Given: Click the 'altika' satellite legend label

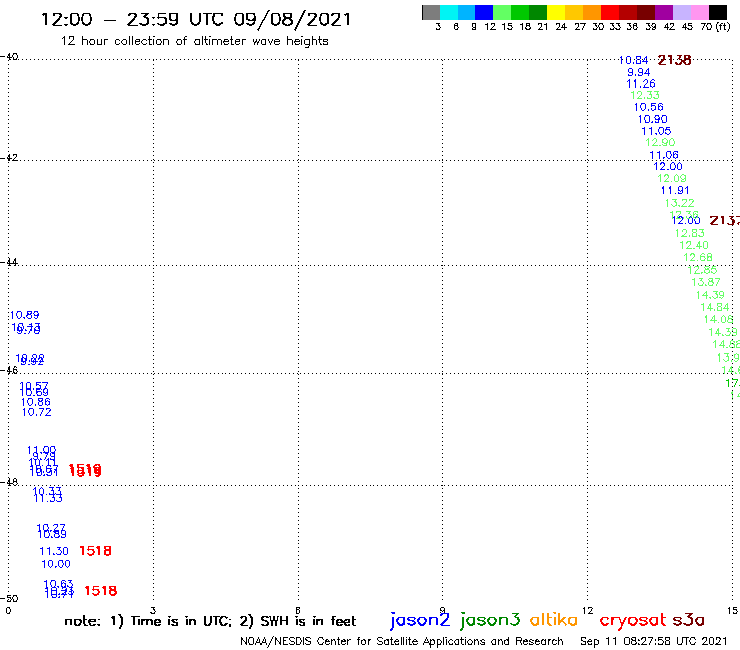Looking at the screenshot, I should pos(553,620).
